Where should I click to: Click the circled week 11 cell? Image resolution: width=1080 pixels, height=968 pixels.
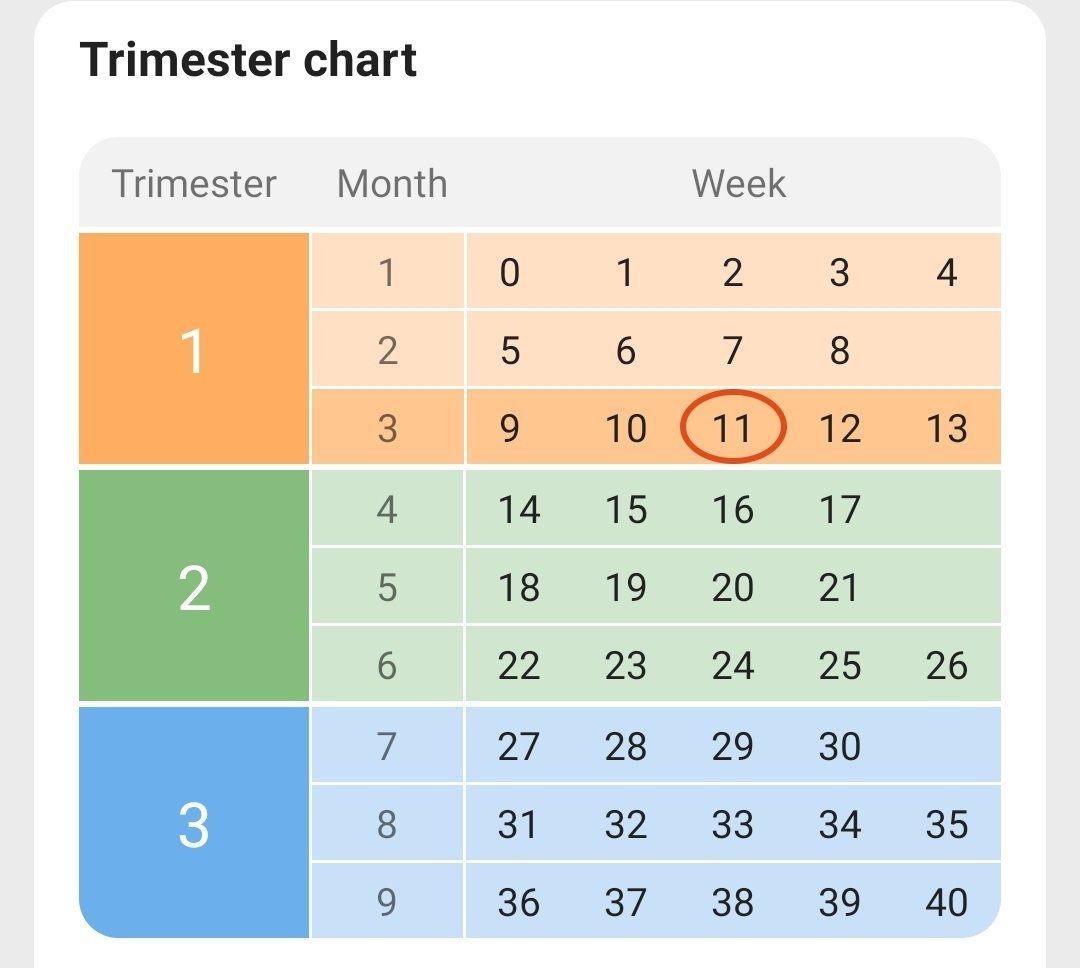click(x=733, y=428)
